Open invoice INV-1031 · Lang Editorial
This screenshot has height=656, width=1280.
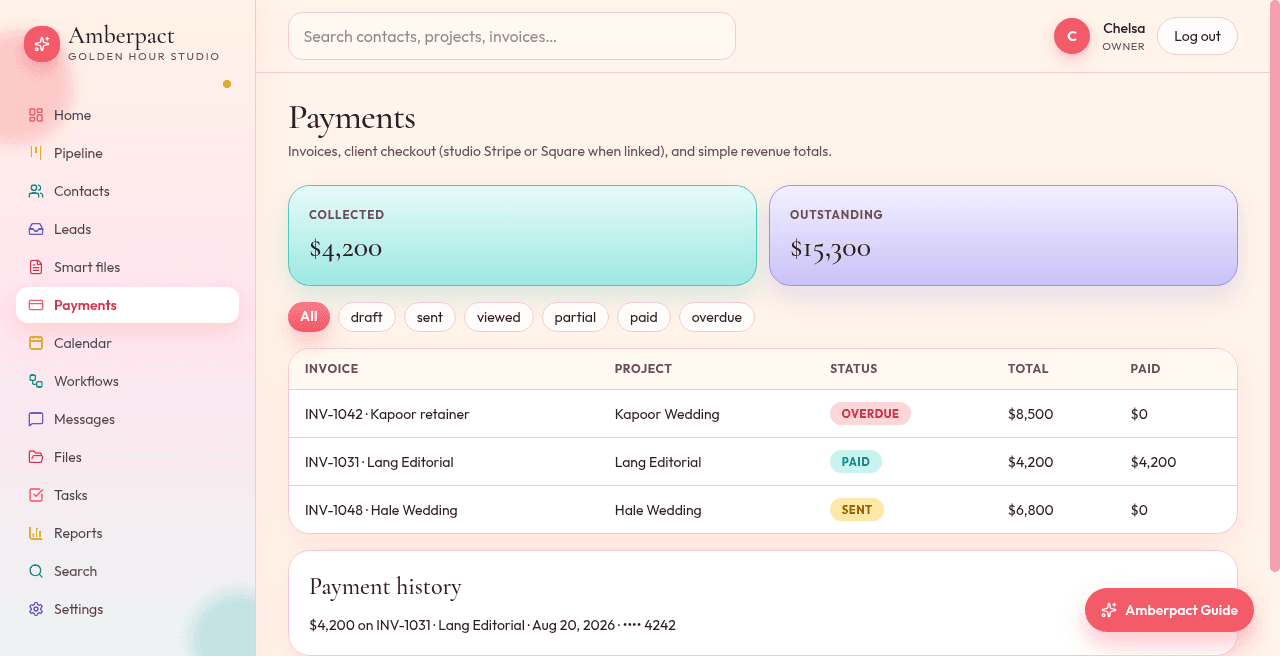click(x=379, y=462)
